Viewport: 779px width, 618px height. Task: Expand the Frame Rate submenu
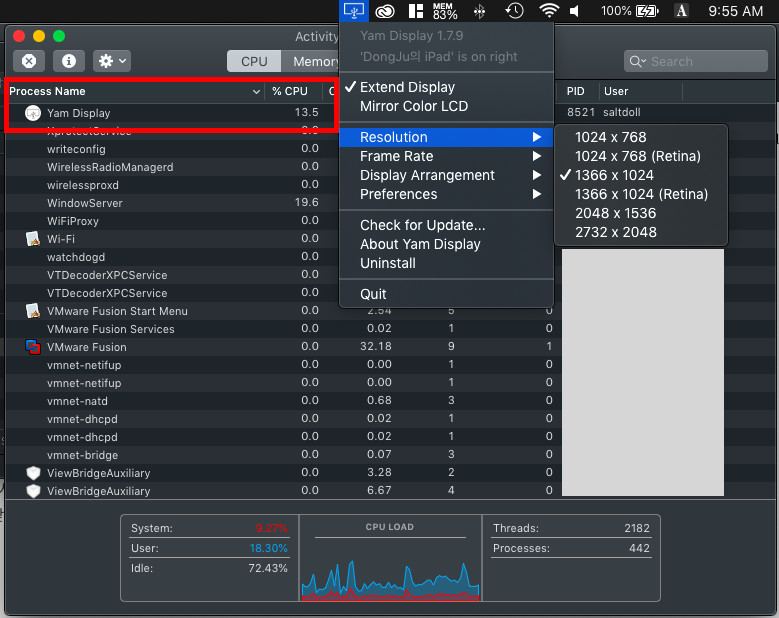coord(446,156)
